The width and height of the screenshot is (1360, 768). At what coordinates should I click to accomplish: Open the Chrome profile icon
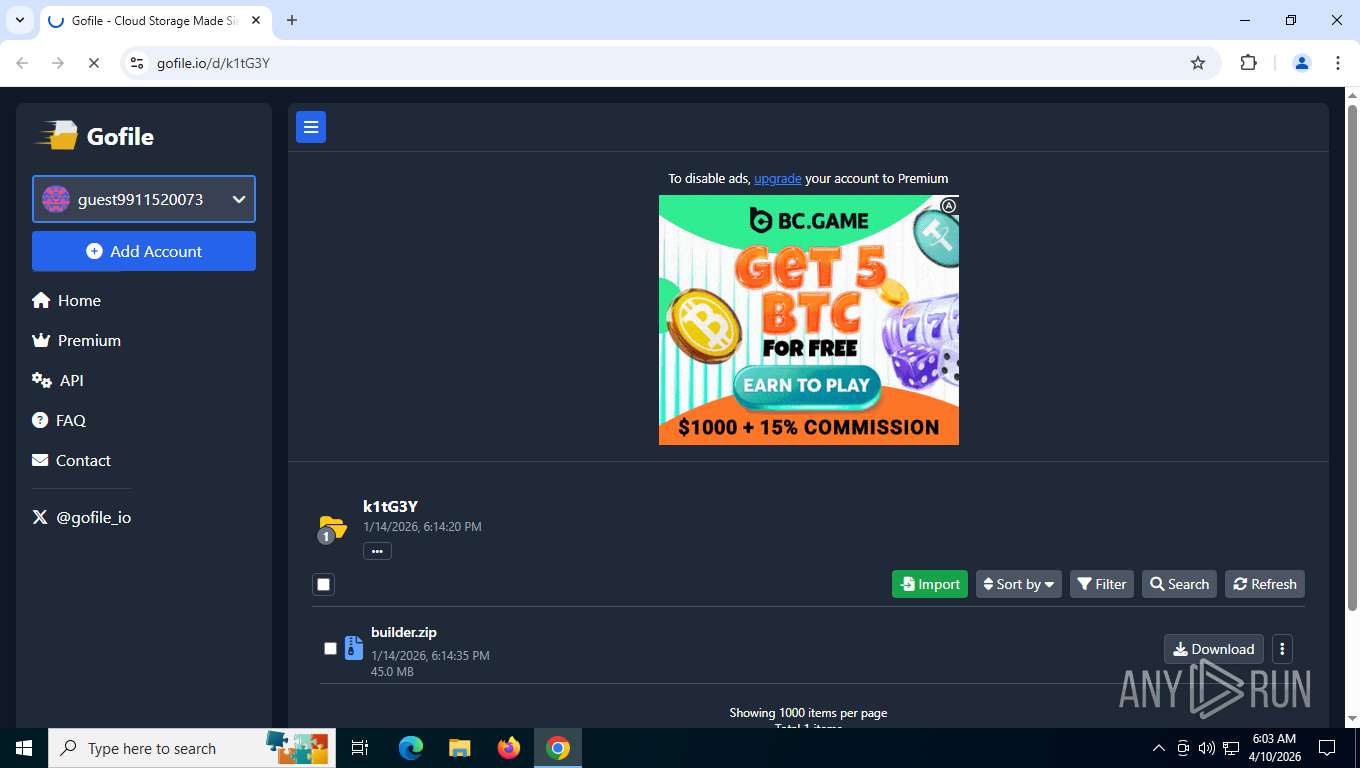(1302, 63)
